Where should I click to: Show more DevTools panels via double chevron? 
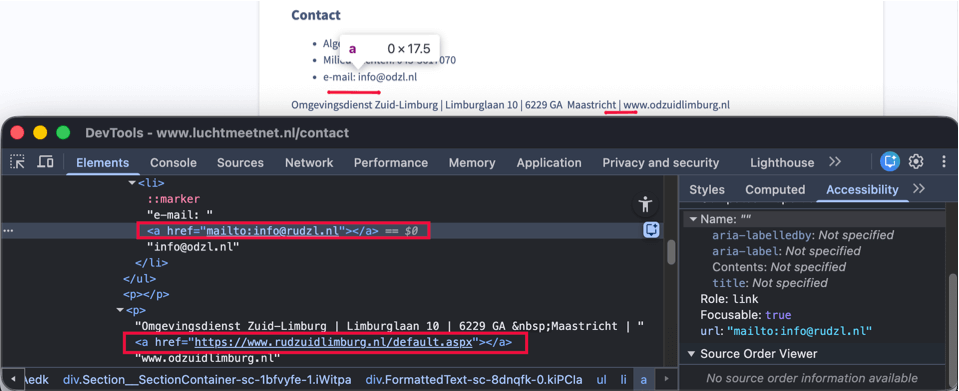click(835, 162)
